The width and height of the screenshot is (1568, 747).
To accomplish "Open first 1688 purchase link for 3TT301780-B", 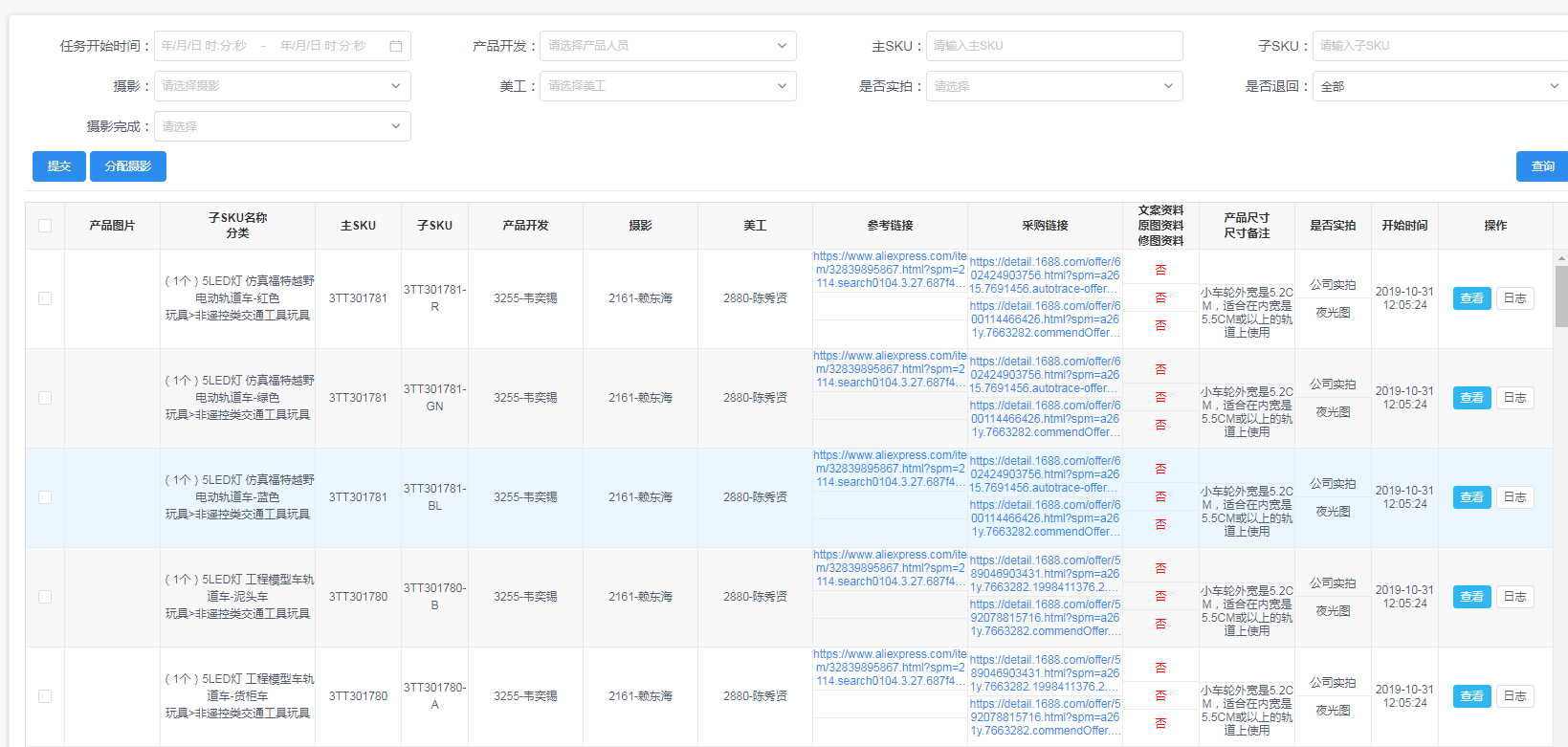I will pos(1045,574).
